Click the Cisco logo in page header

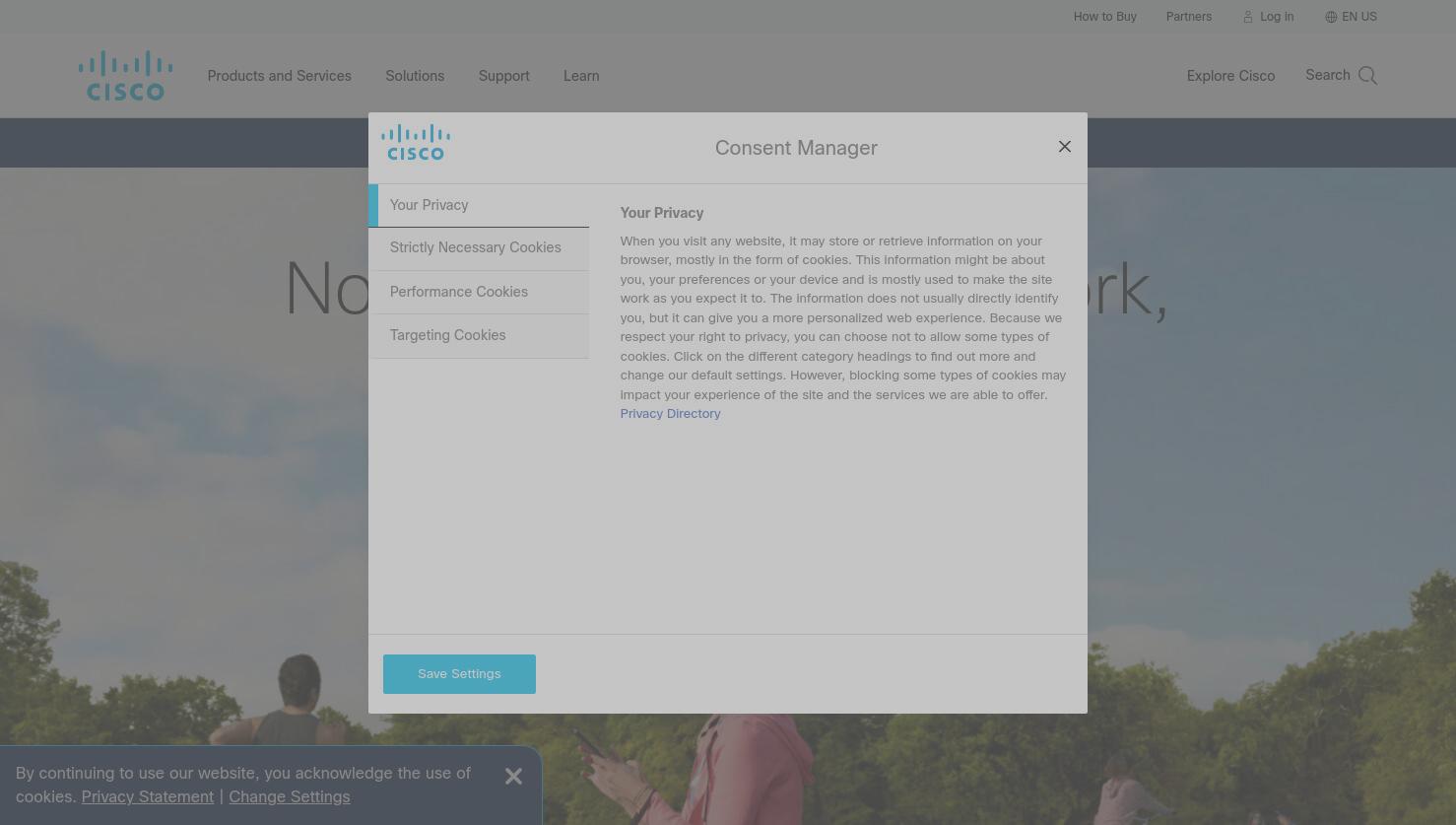[x=125, y=76]
